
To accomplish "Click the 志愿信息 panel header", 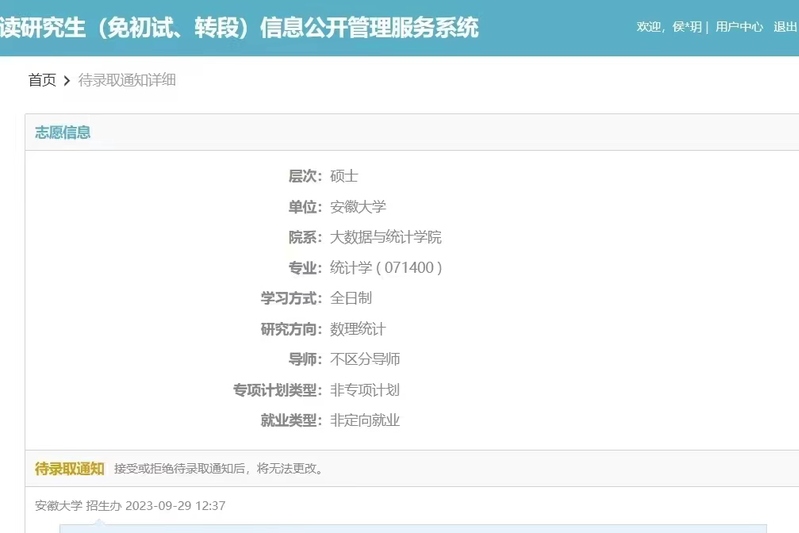I will coord(63,132).
